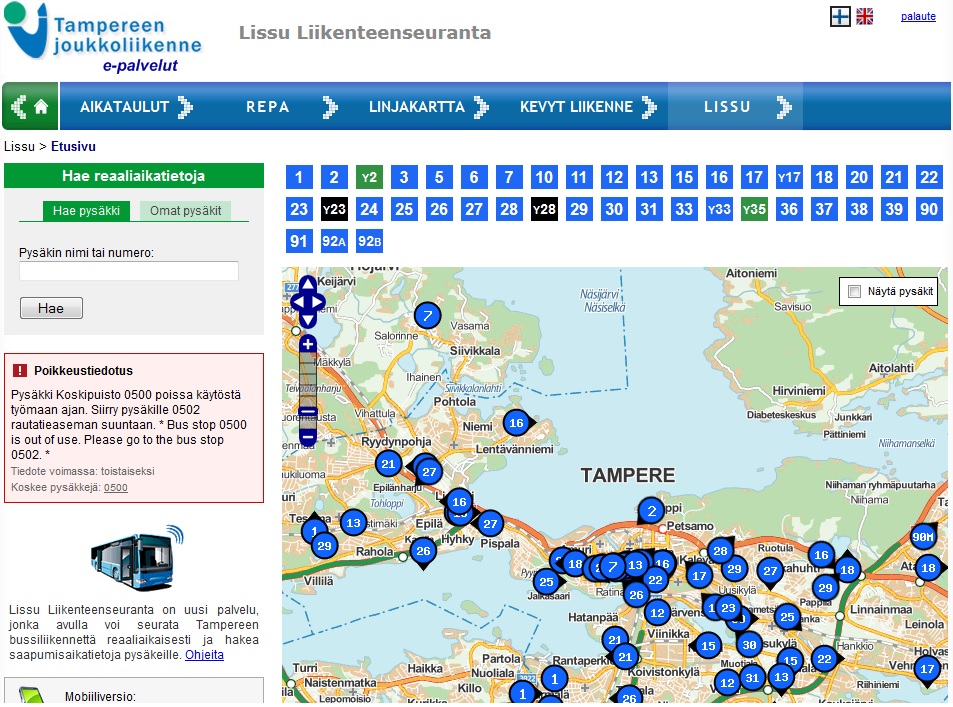Toggle bus line Y28 filter
953x707 pixels.
click(x=544, y=209)
